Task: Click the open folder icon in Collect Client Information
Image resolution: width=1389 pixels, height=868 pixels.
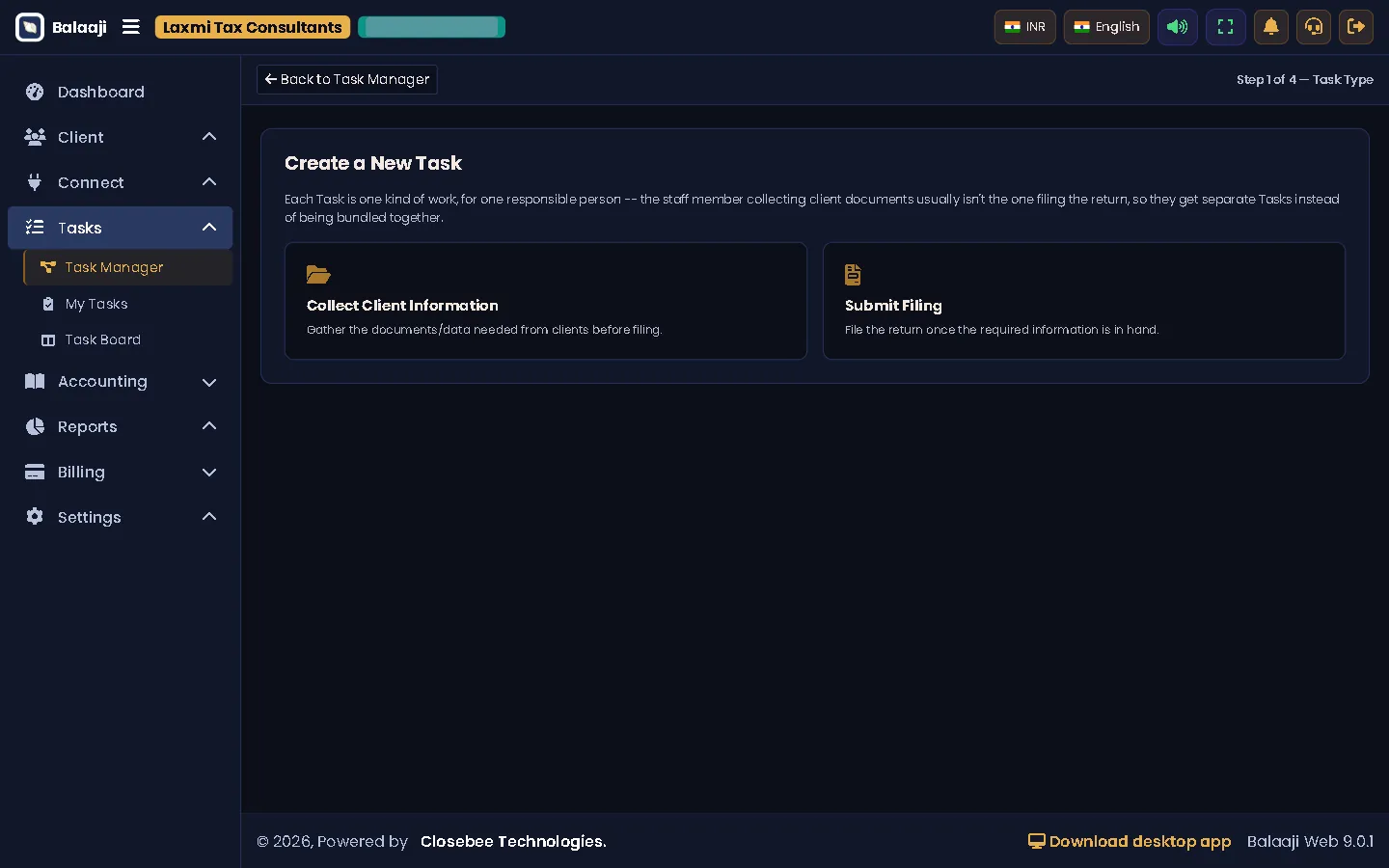Action: [x=318, y=275]
